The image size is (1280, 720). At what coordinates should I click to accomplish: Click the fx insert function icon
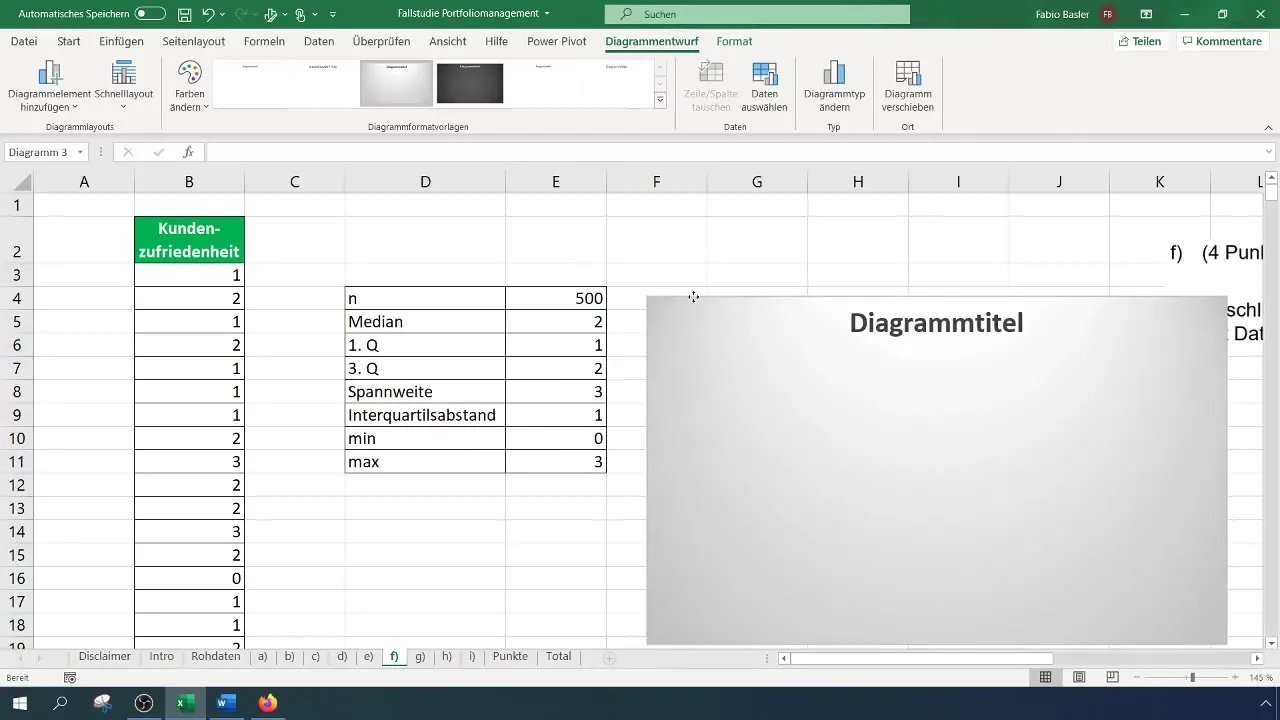click(188, 152)
